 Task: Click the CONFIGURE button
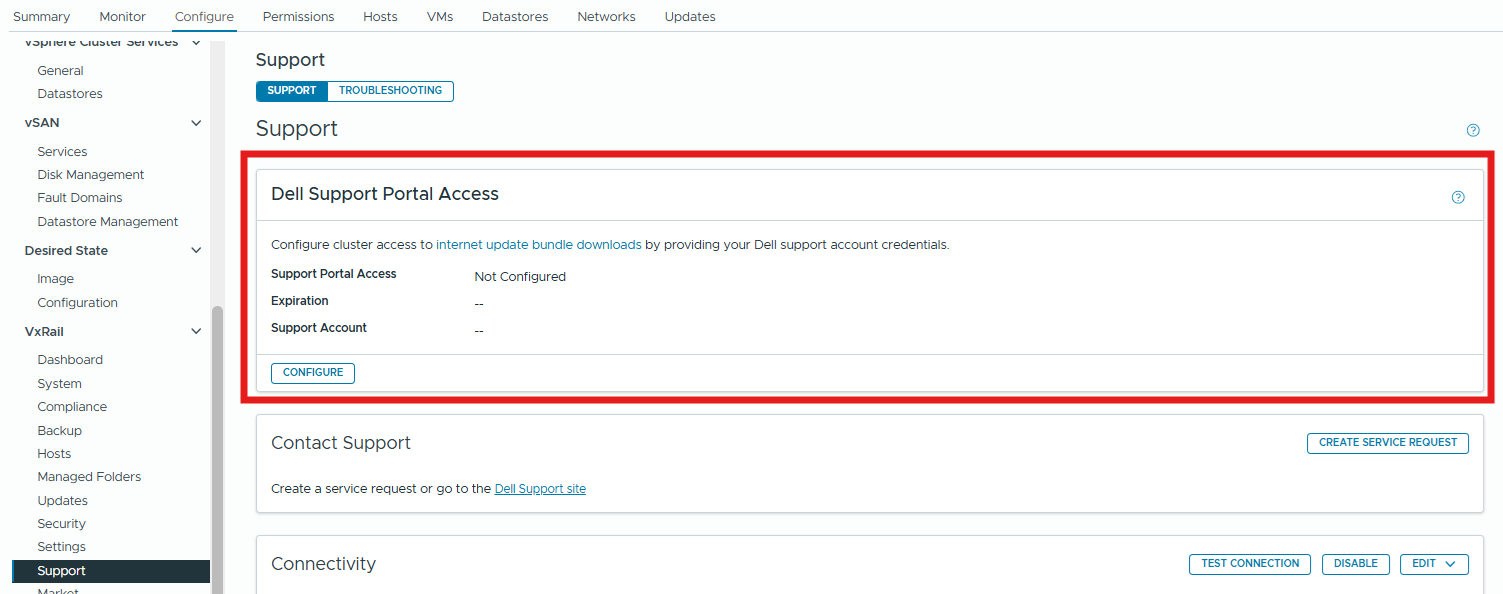[x=313, y=373]
